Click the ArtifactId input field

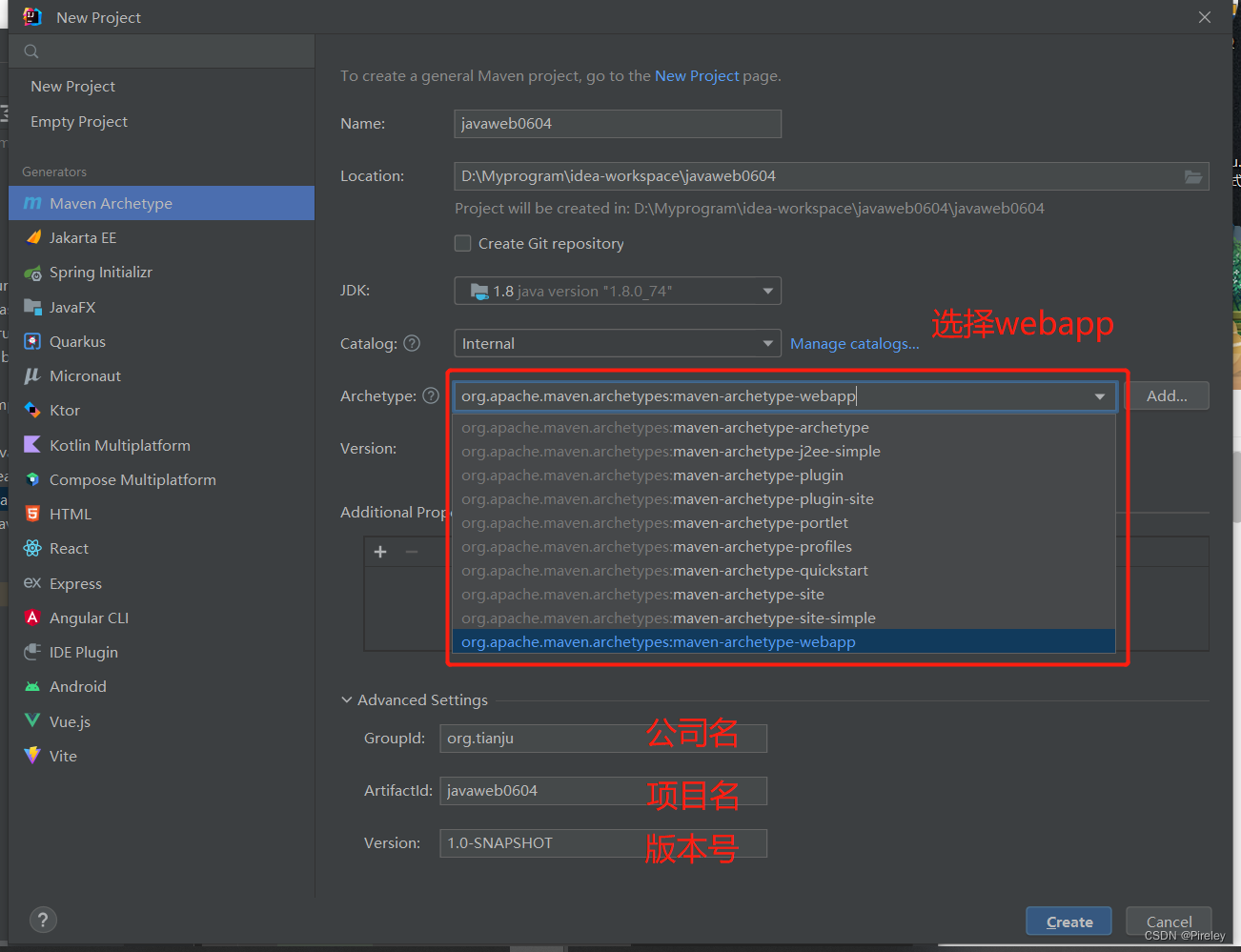(603, 790)
